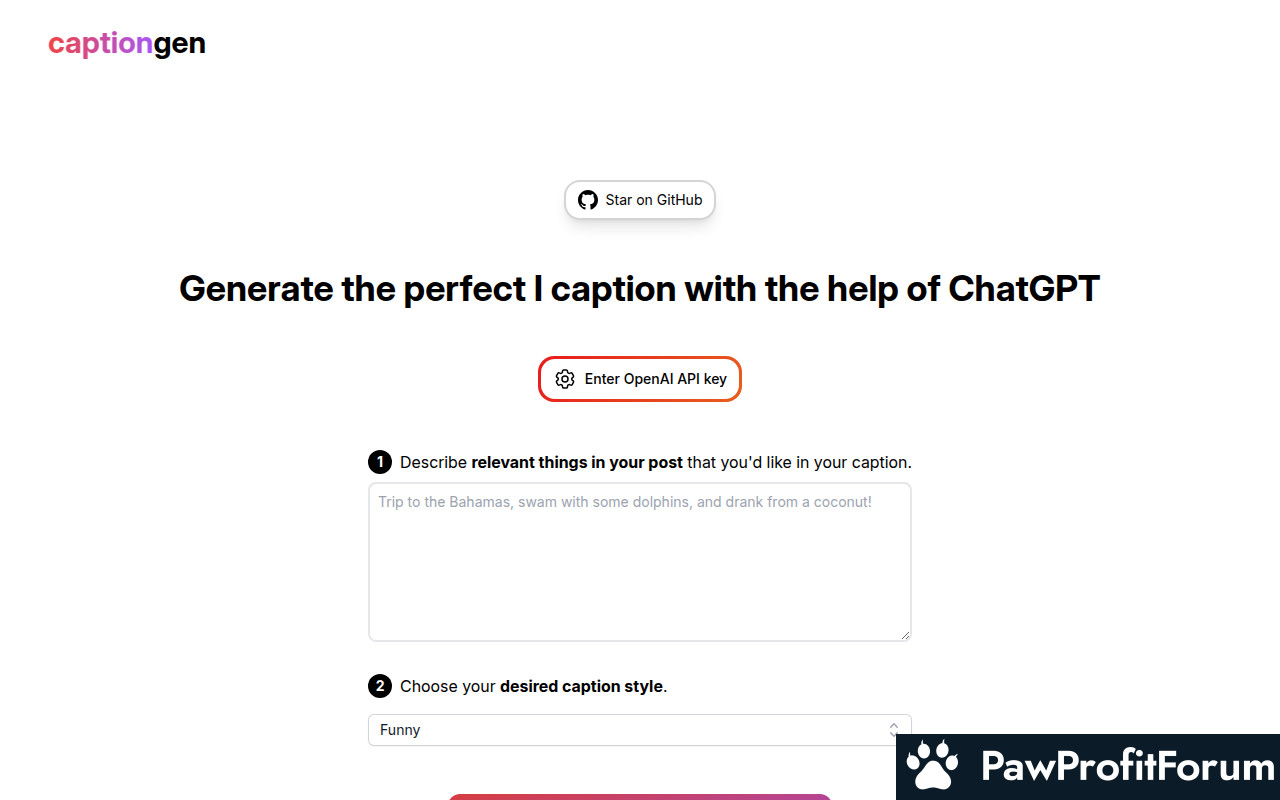This screenshot has height=800, width=1280.
Task: Click the step 2 number badge
Action: (x=380, y=686)
